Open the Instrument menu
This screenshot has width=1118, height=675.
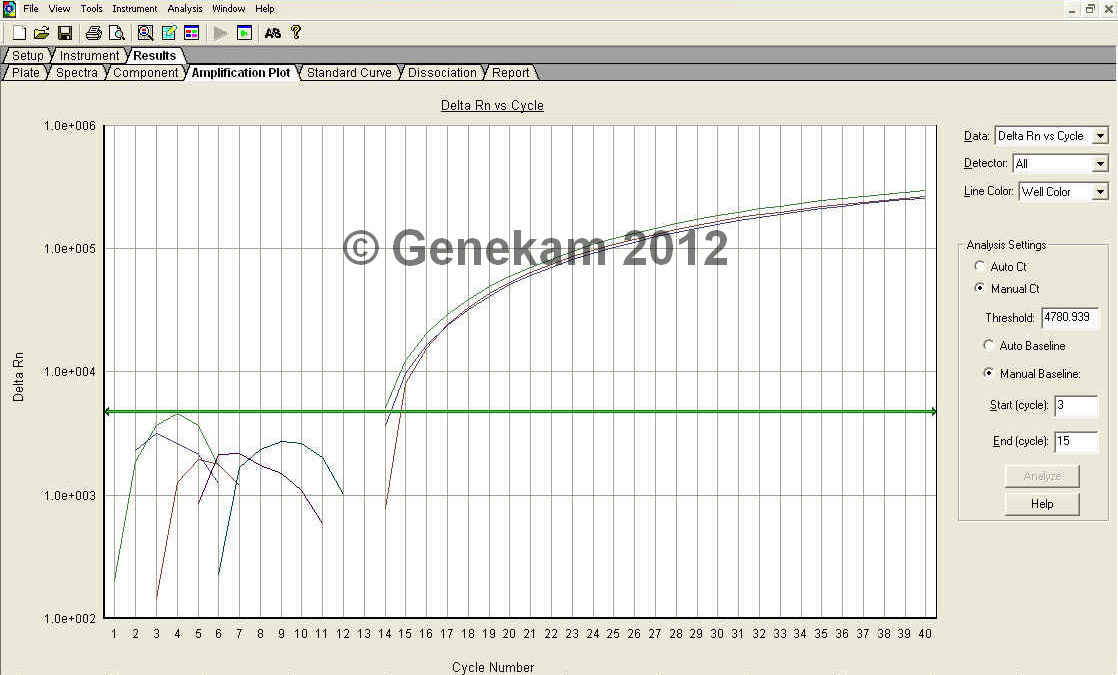click(x=135, y=9)
